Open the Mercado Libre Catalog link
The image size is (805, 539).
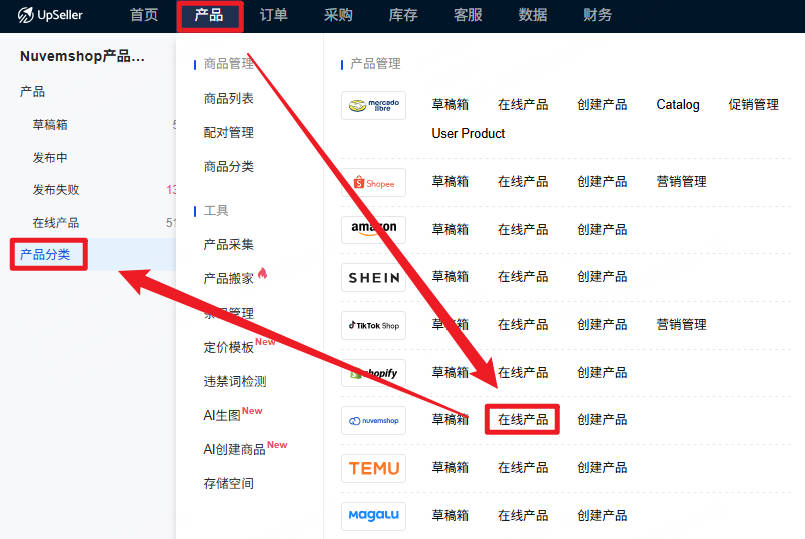point(678,105)
